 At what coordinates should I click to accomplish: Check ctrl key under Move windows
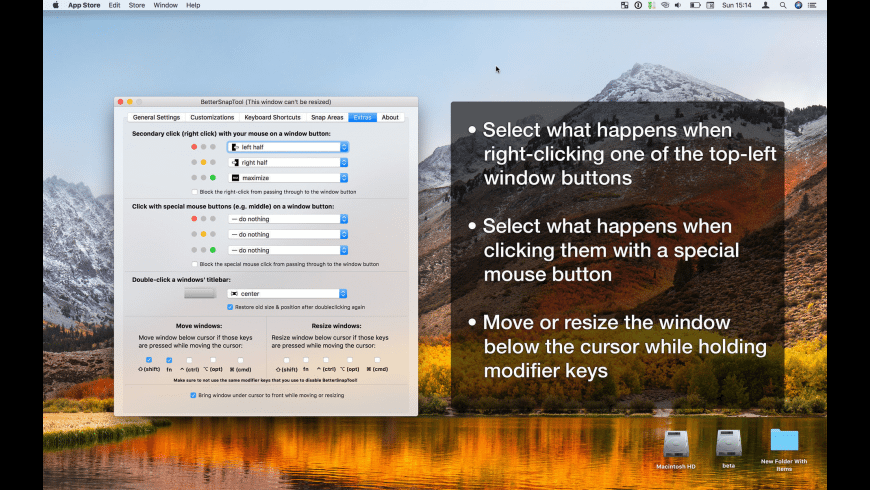(189, 360)
